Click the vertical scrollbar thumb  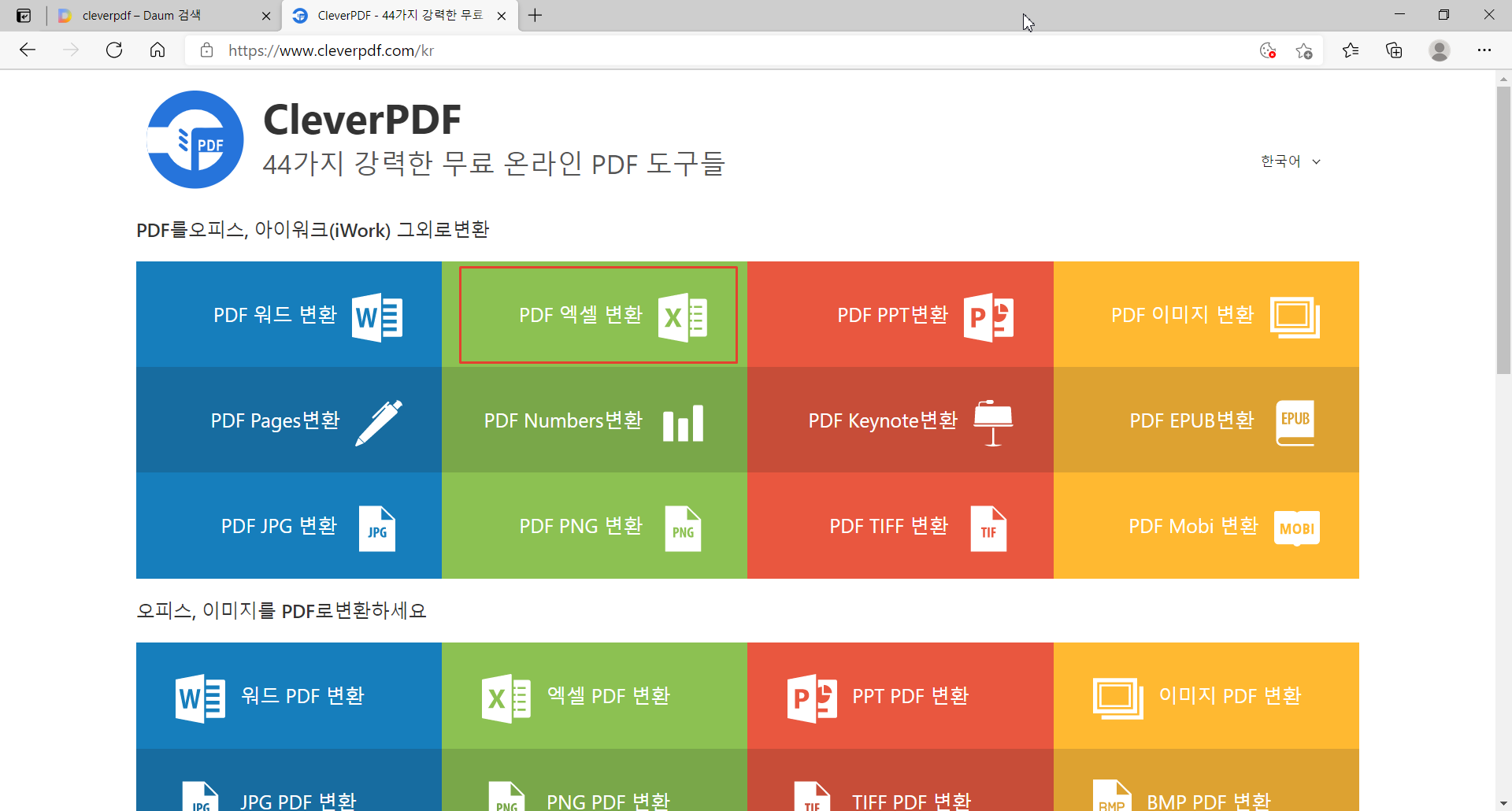1503,230
